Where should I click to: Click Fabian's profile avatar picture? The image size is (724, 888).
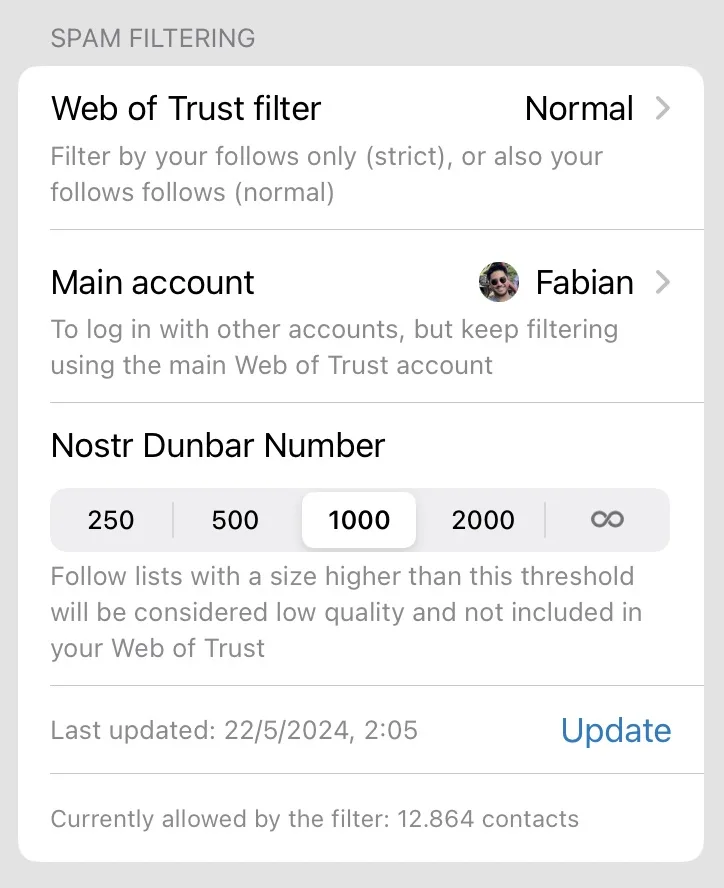point(499,283)
